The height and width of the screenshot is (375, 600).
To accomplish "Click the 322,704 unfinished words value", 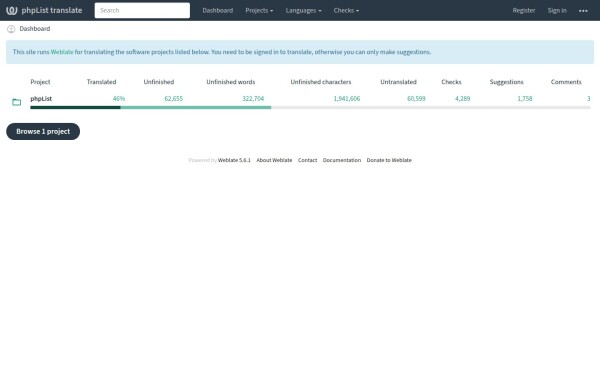I will (x=253, y=99).
